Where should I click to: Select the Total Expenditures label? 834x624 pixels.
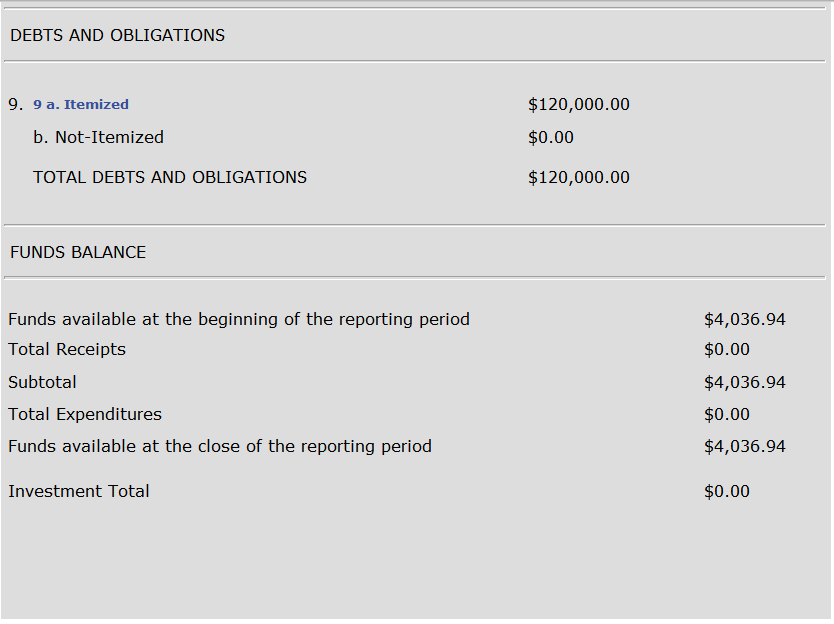point(85,414)
